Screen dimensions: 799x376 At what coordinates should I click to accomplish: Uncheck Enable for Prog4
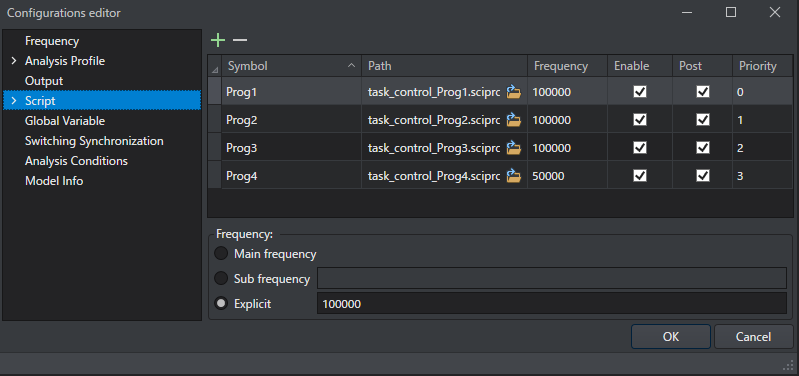[640, 176]
